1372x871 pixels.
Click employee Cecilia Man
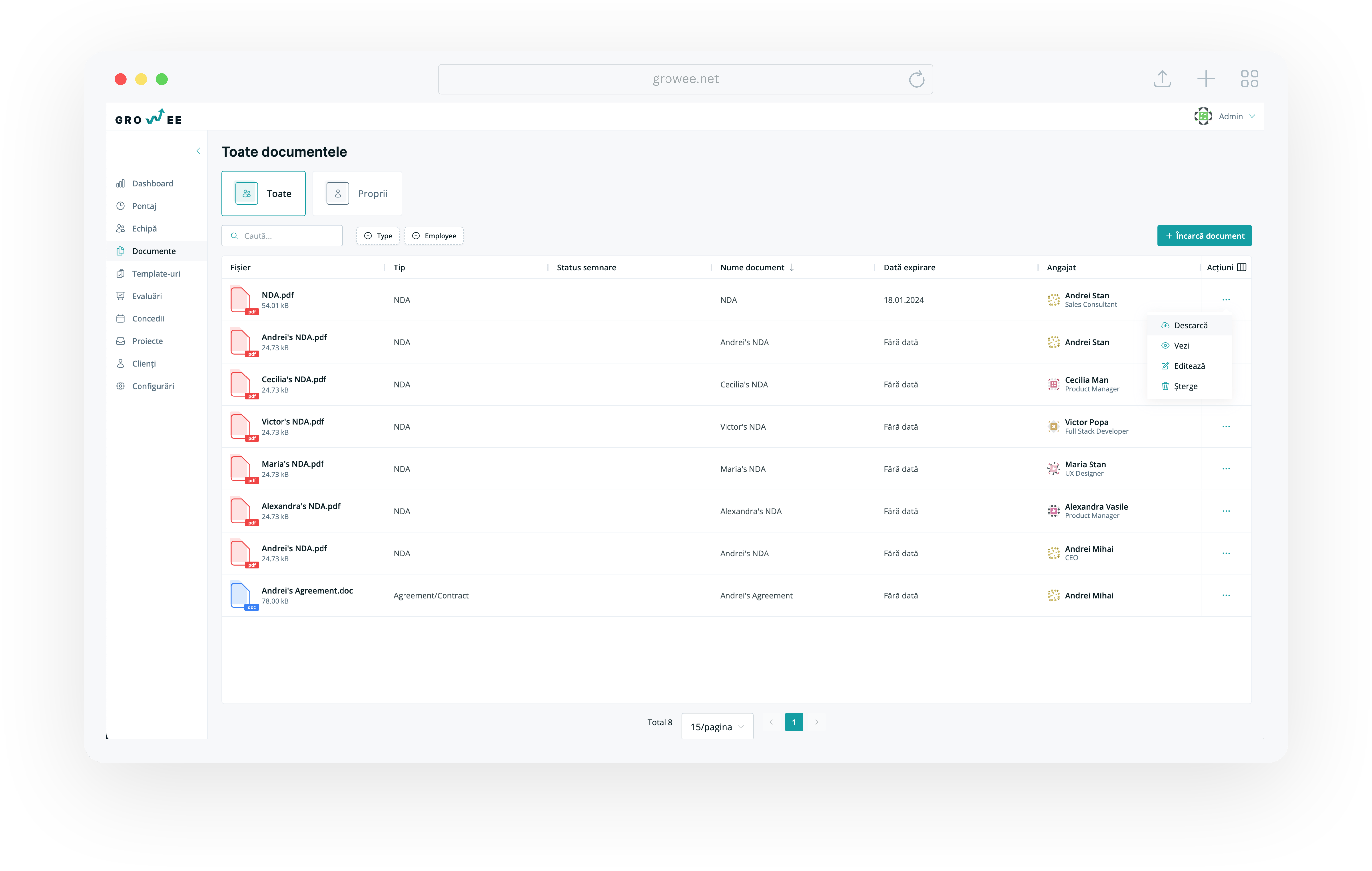1086,380
